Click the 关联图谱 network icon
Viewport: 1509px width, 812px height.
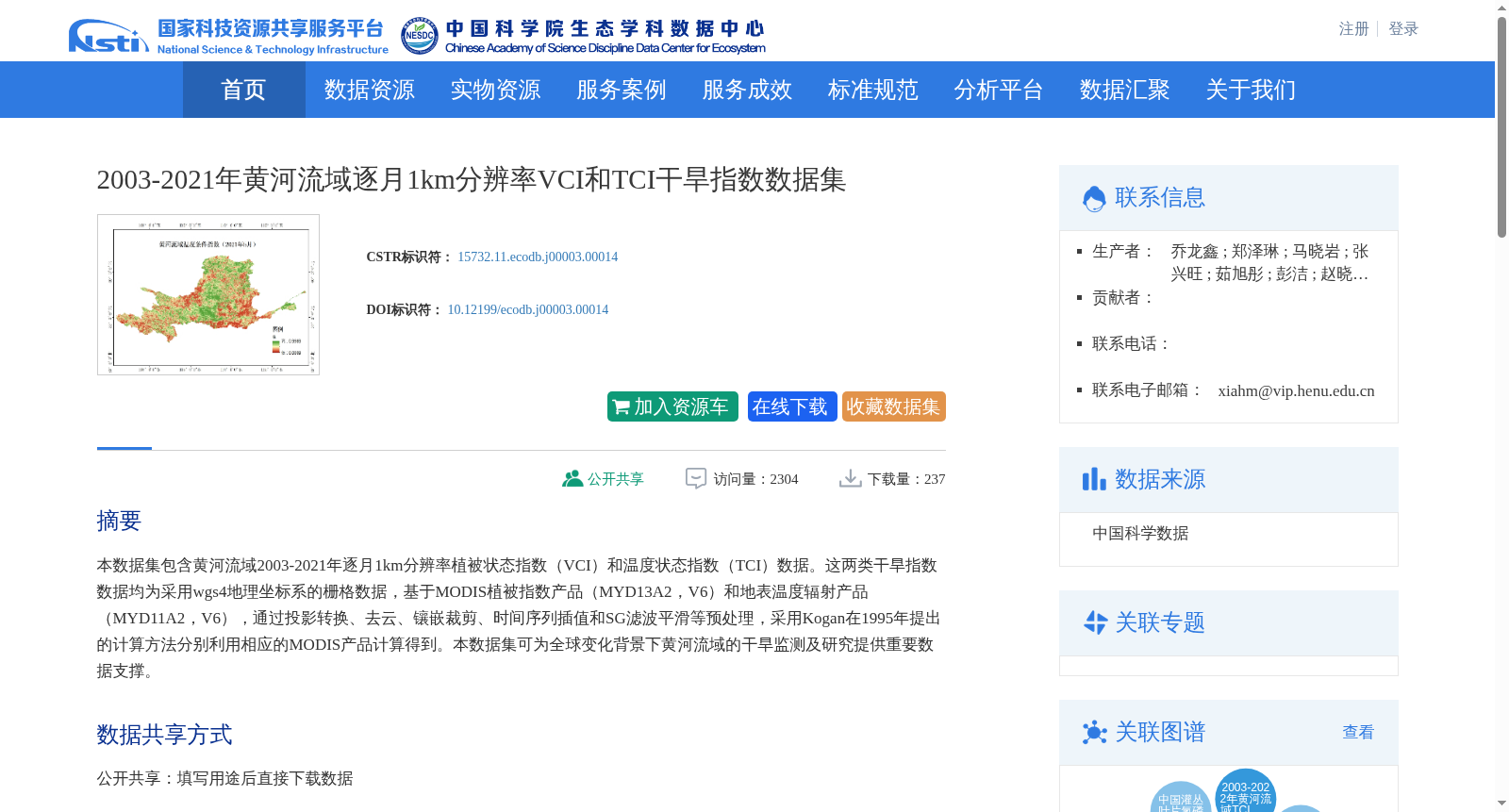click(x=1094, y=732)
